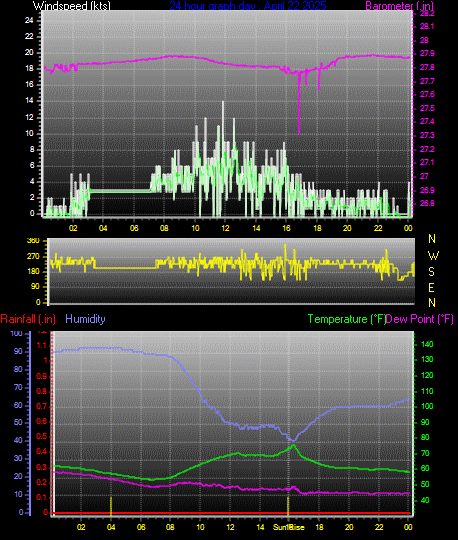Click the "360" wind direction axis value
This screenshot has width=458, height=540.
click(33, 241)
